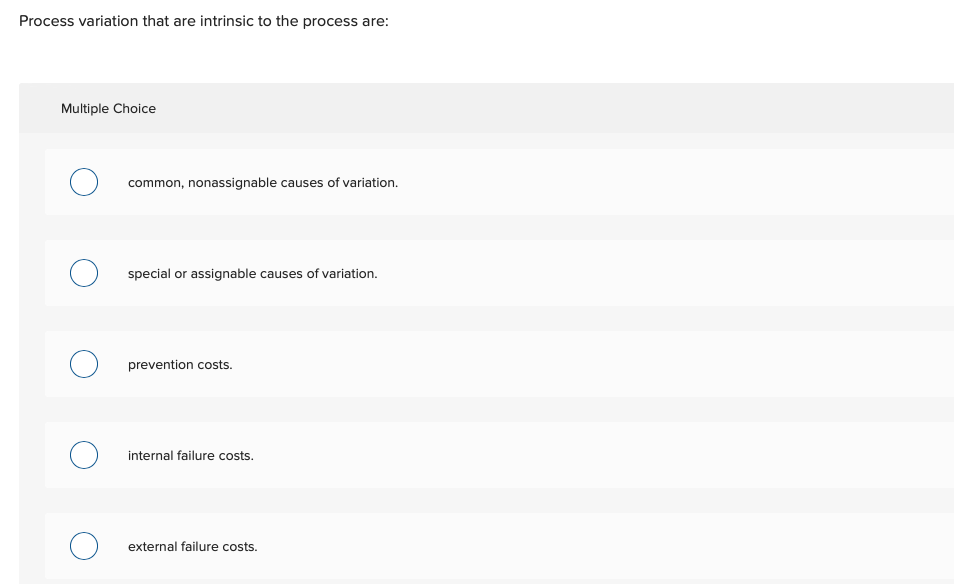Select the radio button for special assignable causes

click(x=84, y=273)
